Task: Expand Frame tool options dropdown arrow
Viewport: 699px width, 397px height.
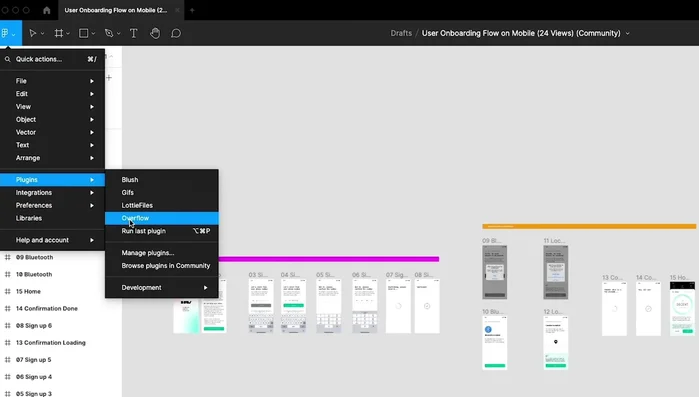Action: pos(68,33)
